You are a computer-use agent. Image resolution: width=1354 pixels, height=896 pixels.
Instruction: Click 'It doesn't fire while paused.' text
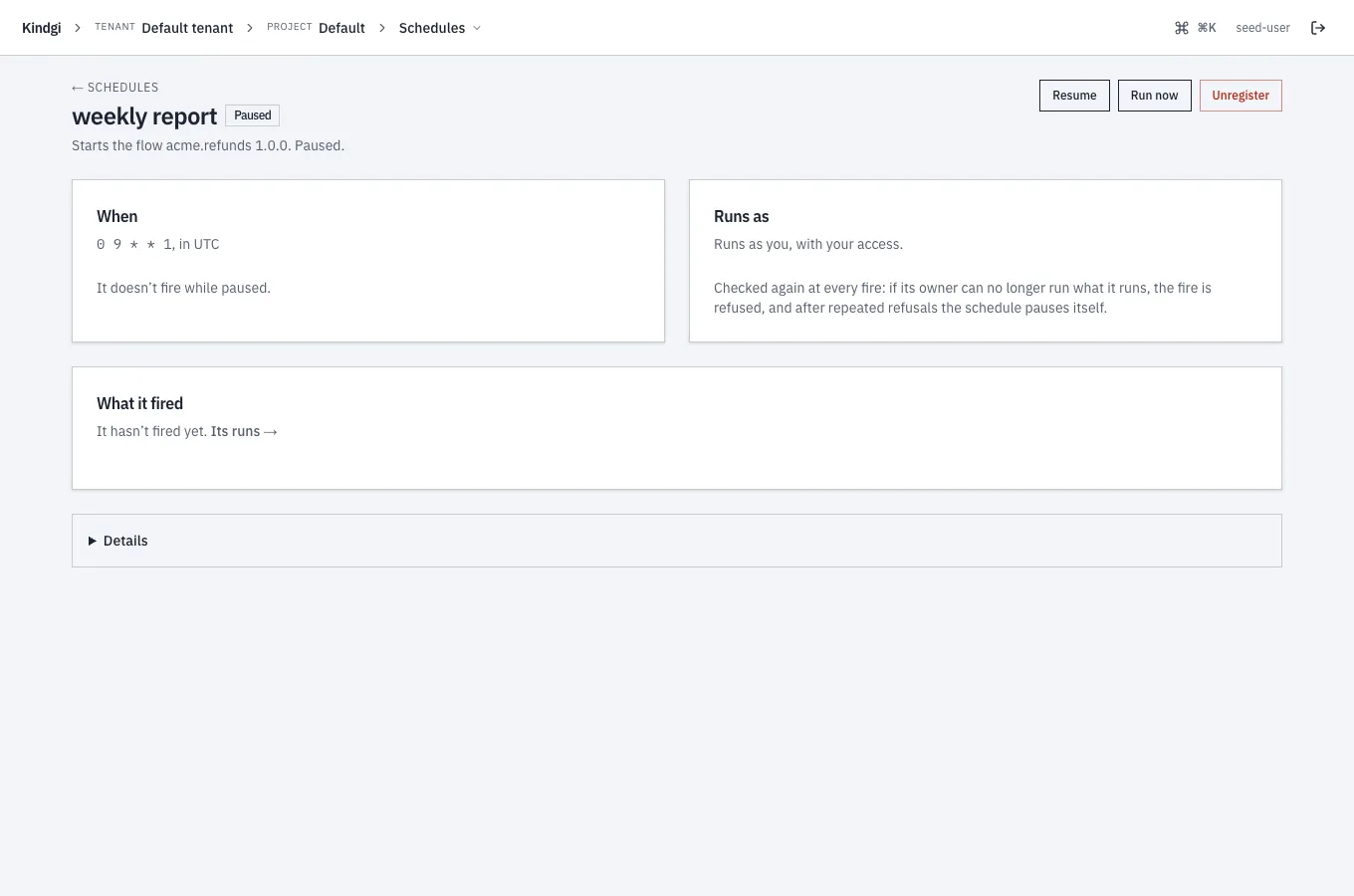[x=183, y=288]
